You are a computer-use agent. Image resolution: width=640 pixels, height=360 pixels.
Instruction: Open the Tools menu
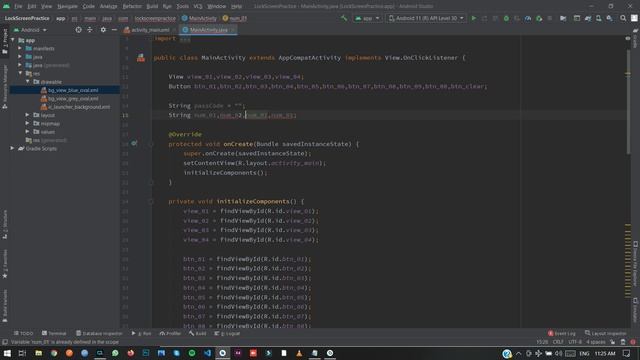point(182,6)
